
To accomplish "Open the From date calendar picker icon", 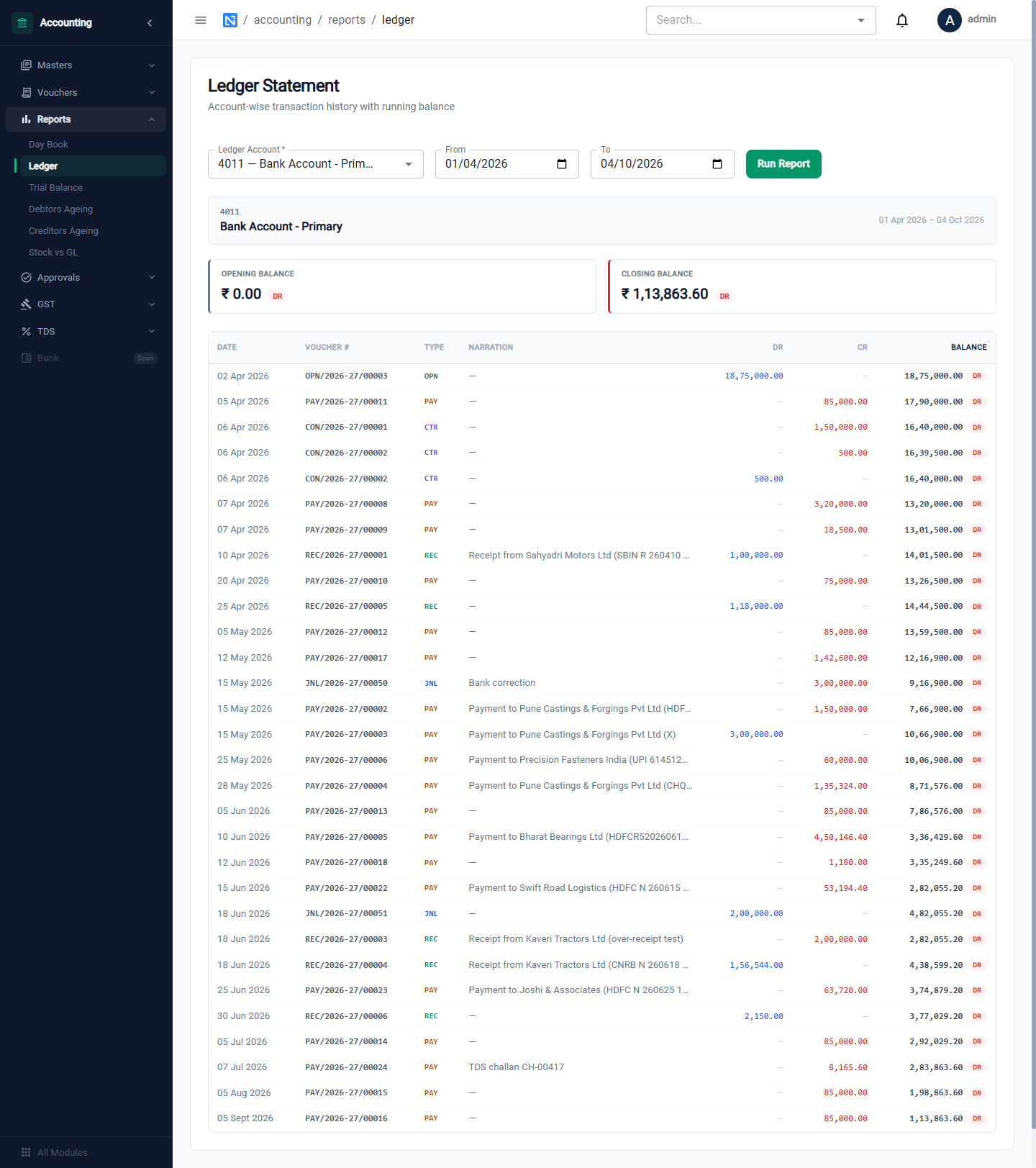I will coord(562,164).
